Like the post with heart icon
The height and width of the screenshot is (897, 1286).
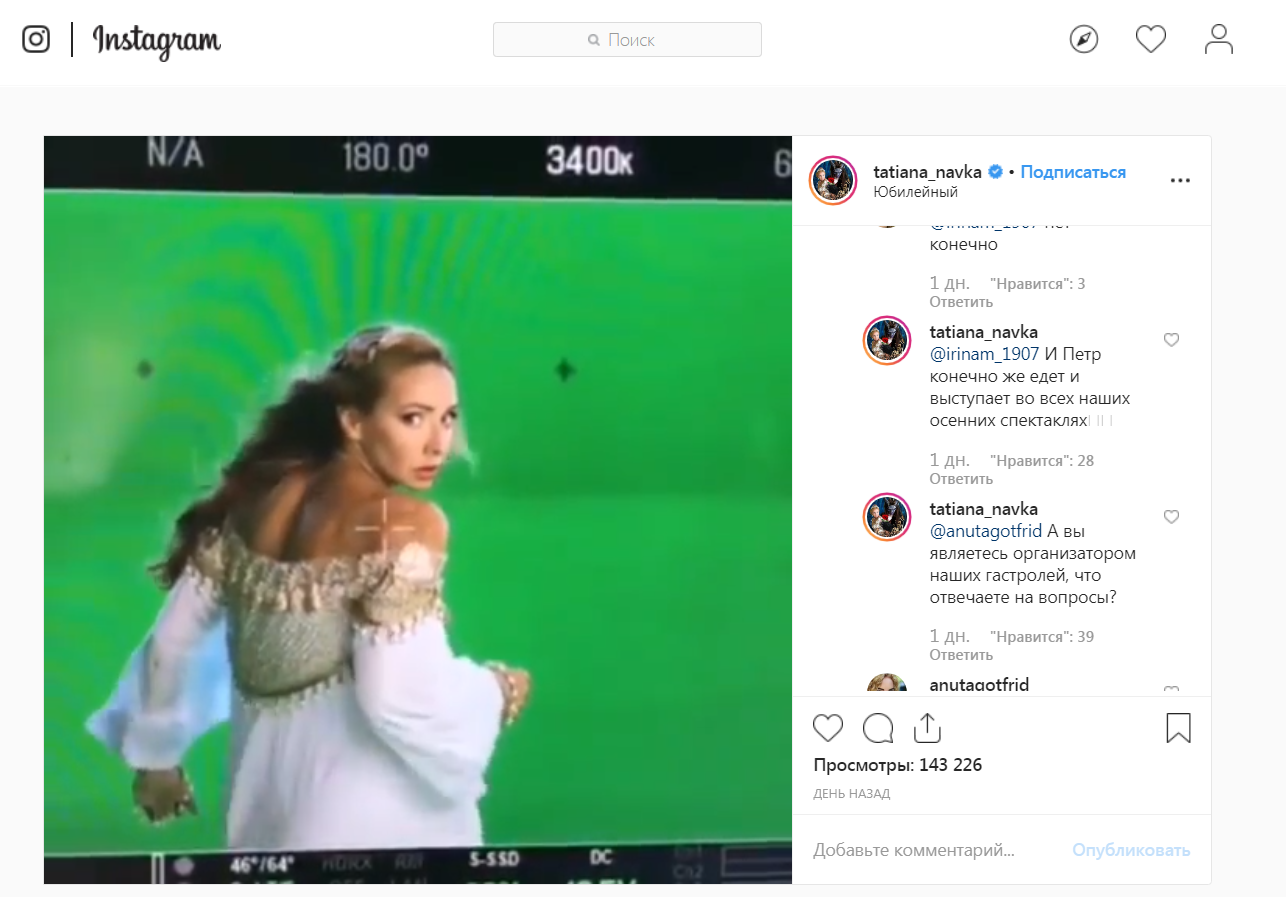click(x=828, y=728)
